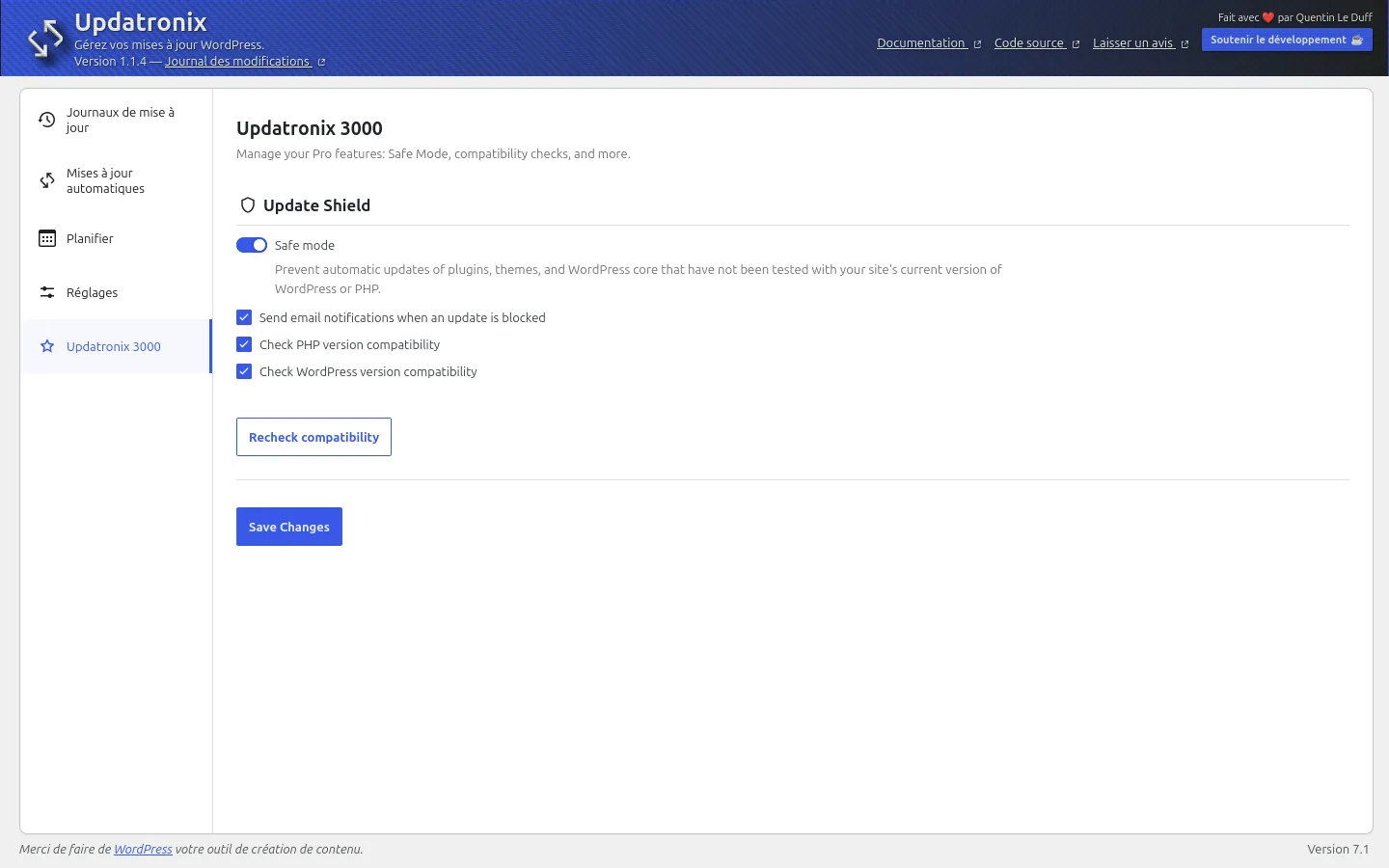Click the external link icon beside Documentation
This screenshot has width=1389, height=868.
(x=977, y=44)
